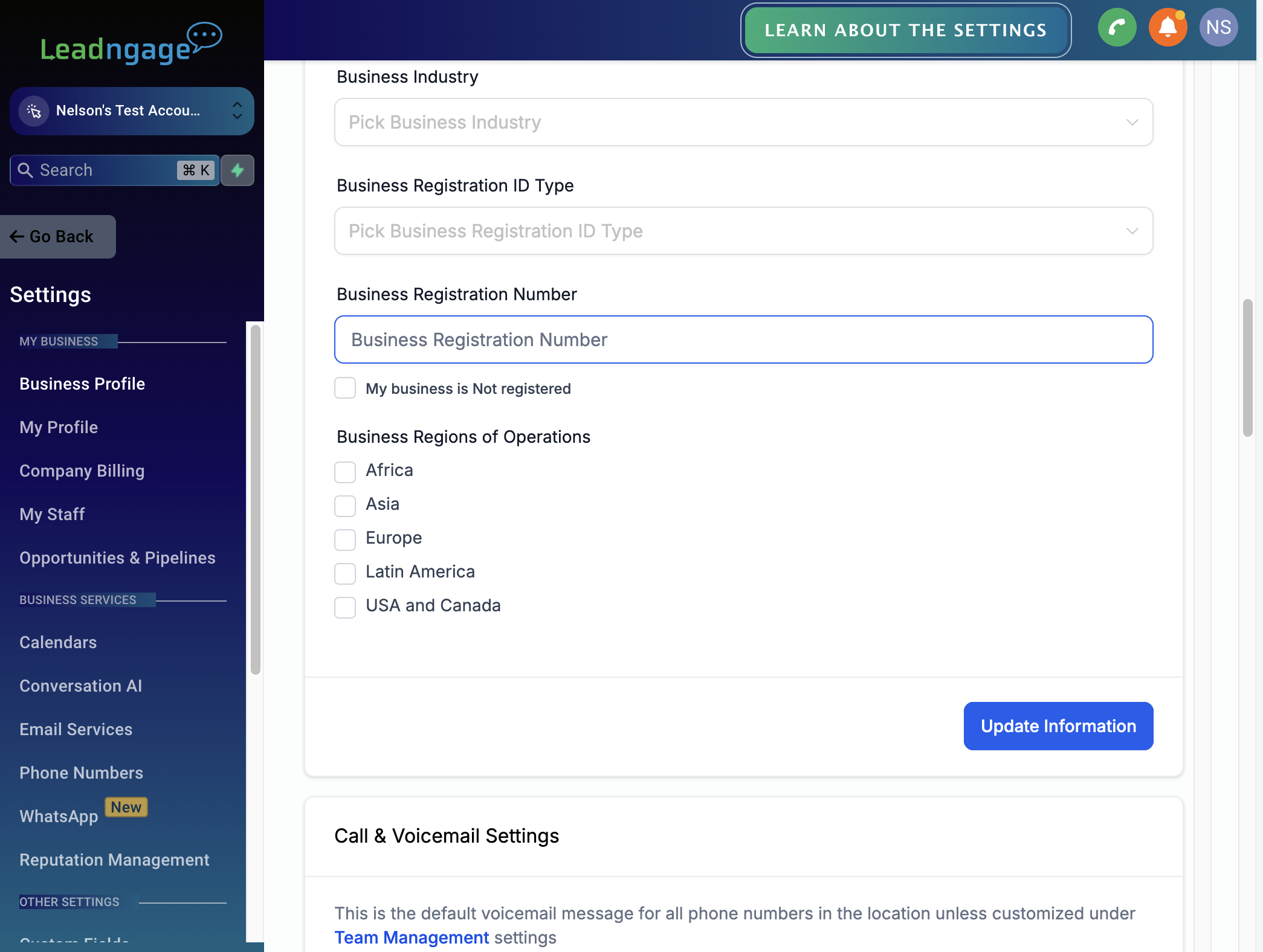
Task: Open WhatsApp settings
Action: [x=59, y=817]
